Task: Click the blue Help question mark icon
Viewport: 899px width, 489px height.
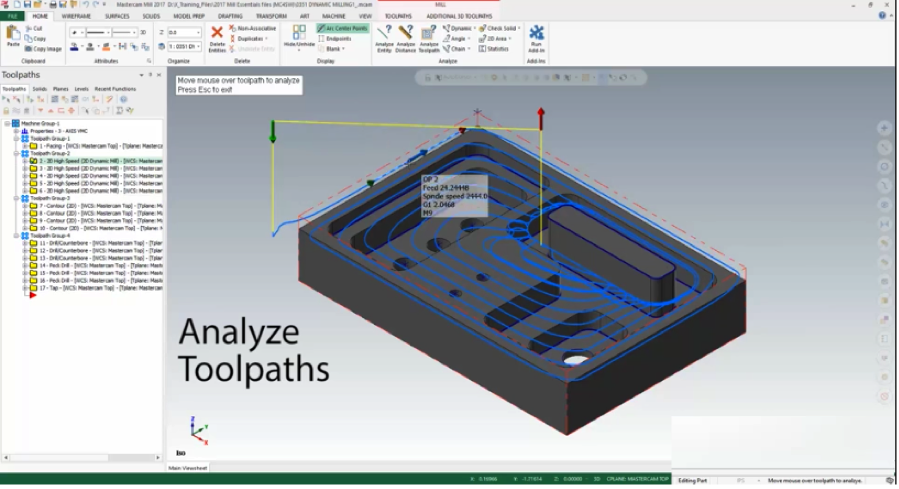Action: pyautogui.click(x=882, y=16)
